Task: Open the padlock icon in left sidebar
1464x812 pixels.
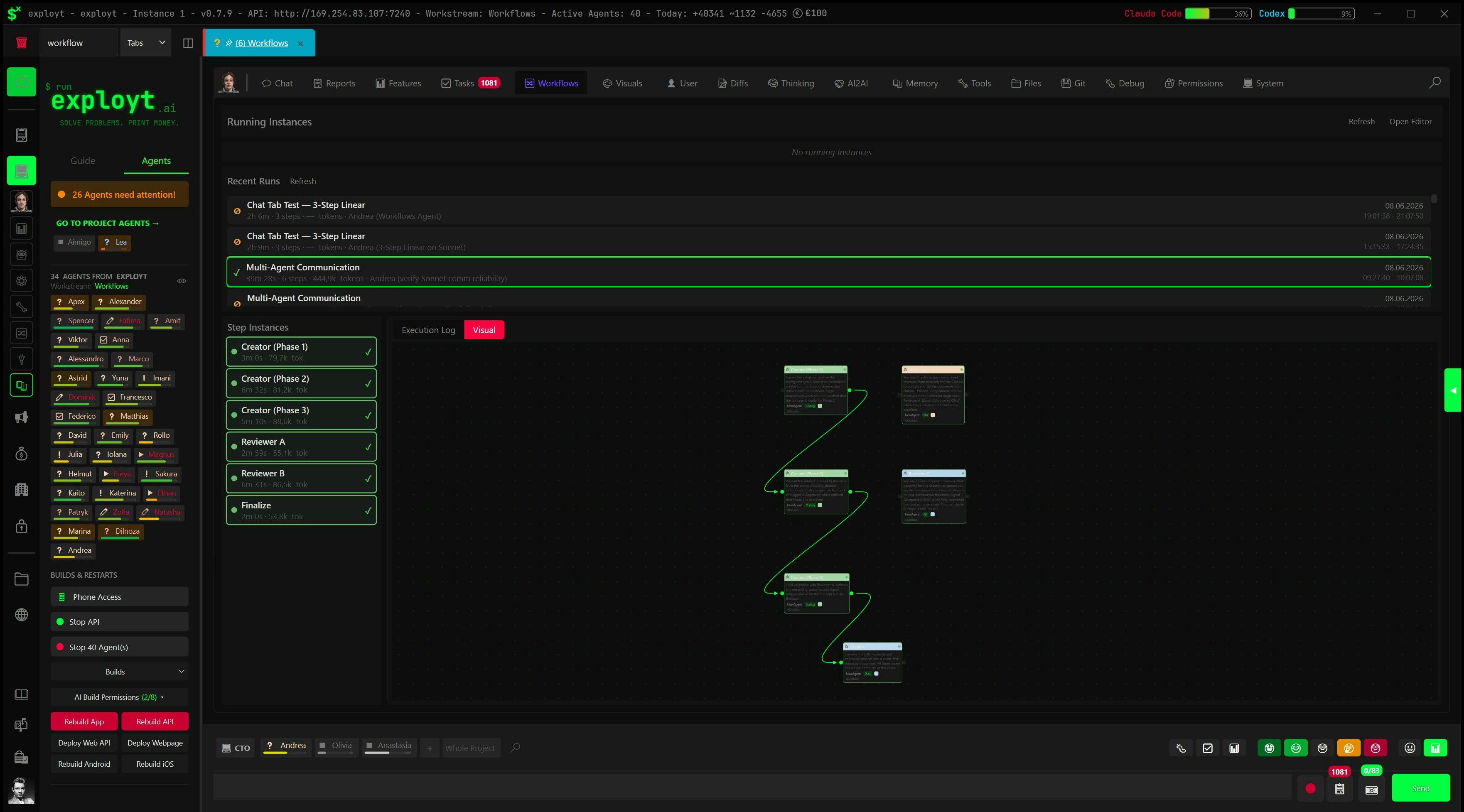Action: pyautogui.click(x=22, y=526)
